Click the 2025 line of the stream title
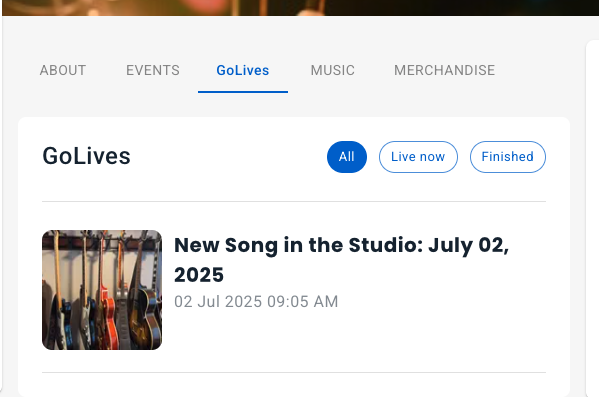This screenshot has width=599, height=397. [199, 275]
